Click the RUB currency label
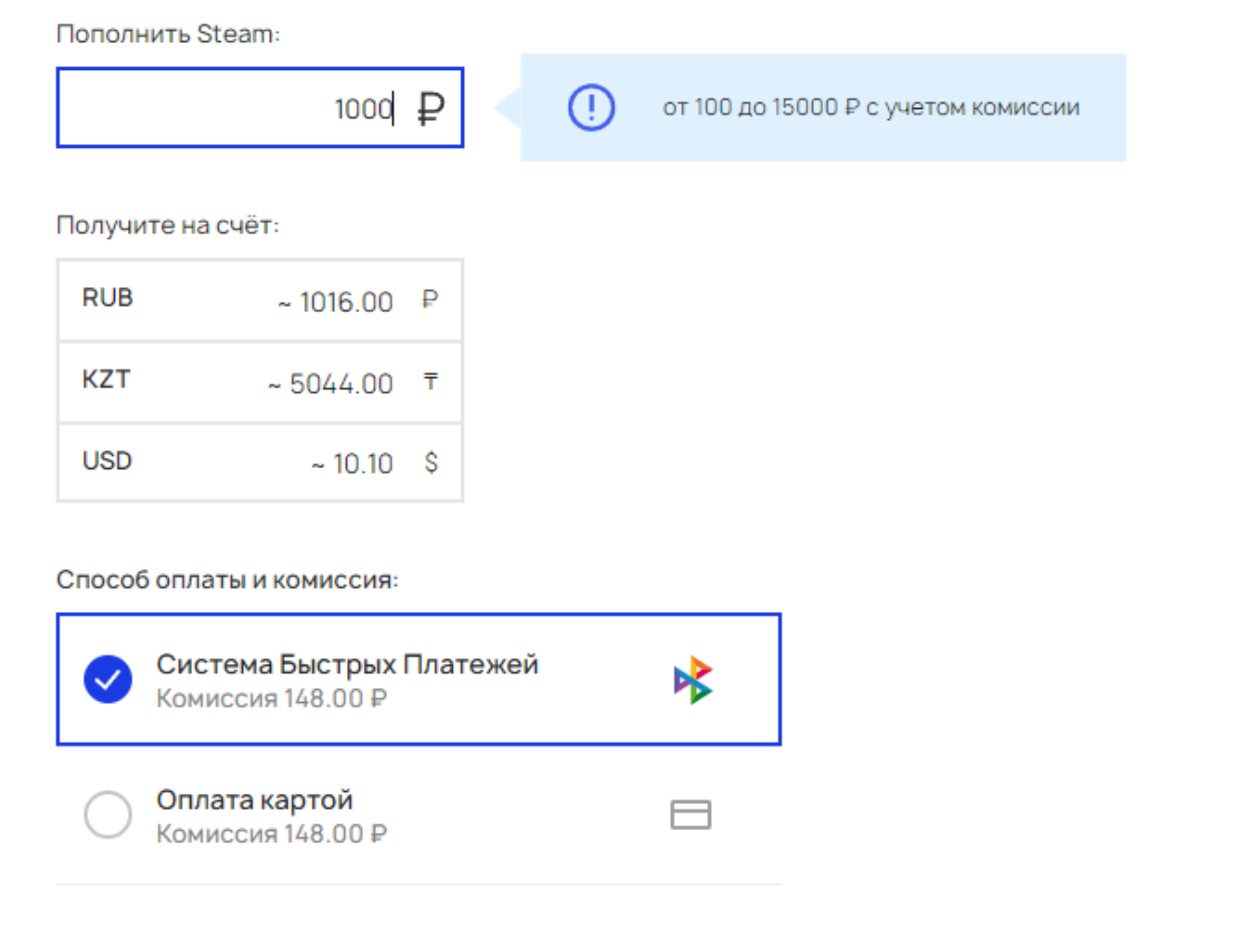 (x=107, y=298)
